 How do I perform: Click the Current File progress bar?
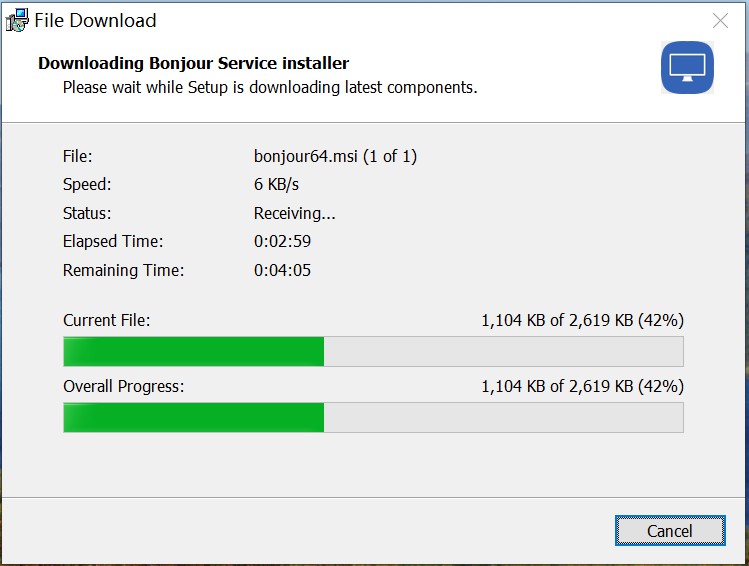(x=374, y=352)
